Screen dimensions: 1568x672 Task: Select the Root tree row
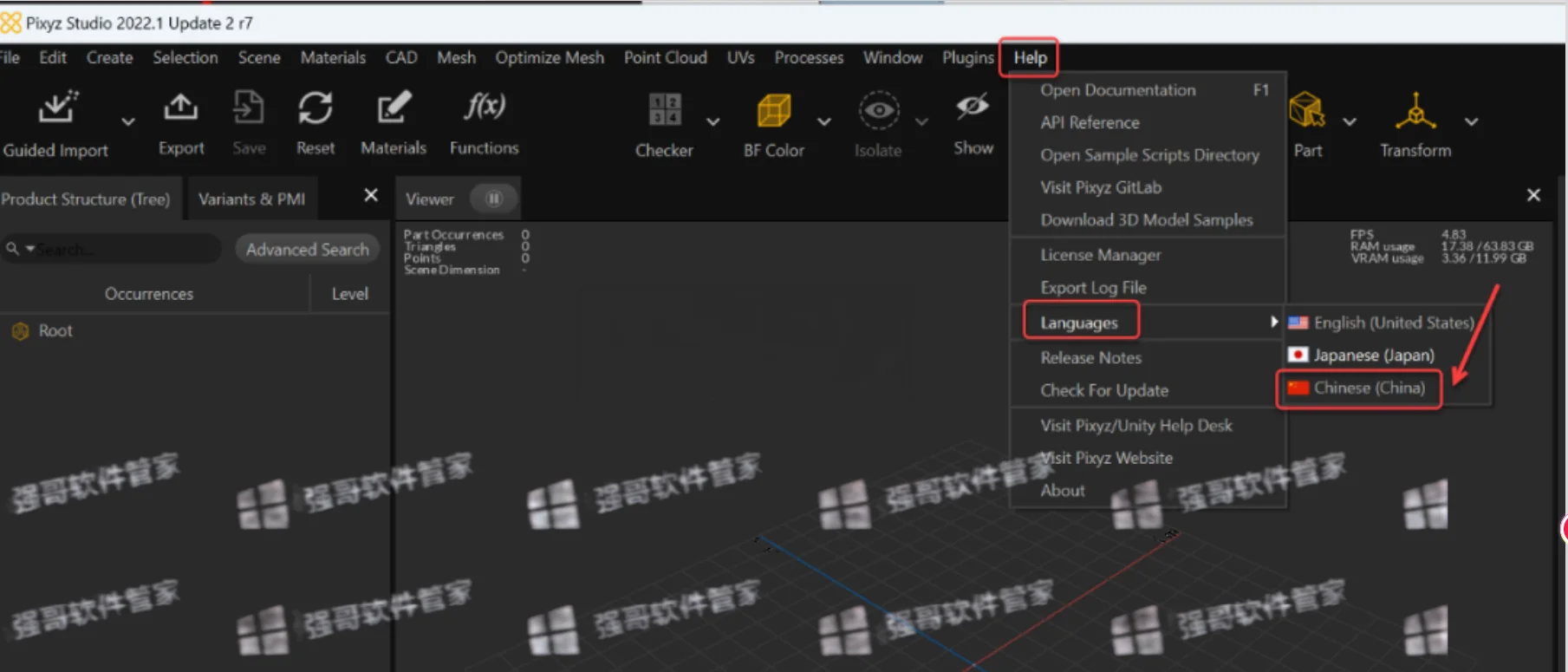click(195, 331)
